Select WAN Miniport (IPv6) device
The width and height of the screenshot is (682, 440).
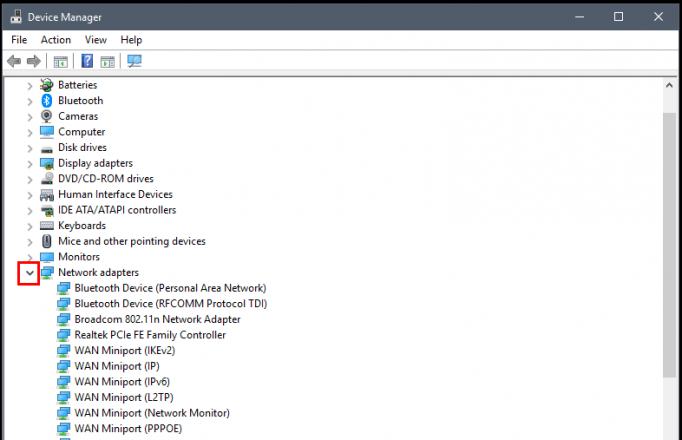[x=122, y=382]
